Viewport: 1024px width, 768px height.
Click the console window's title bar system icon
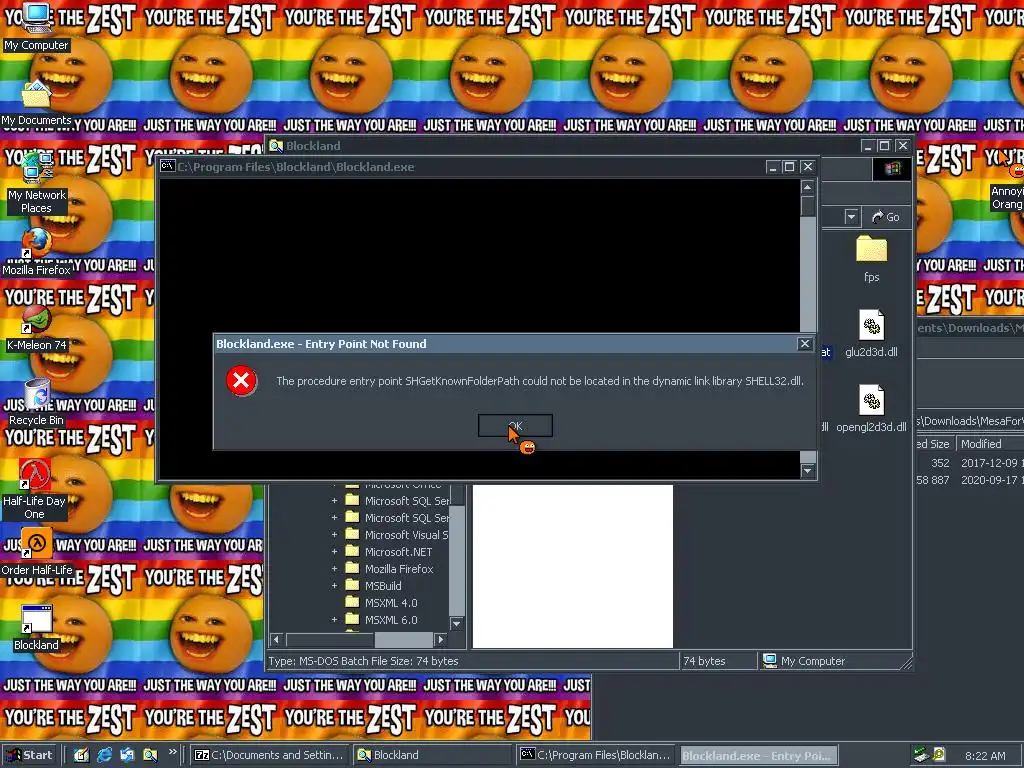point(168,167)
